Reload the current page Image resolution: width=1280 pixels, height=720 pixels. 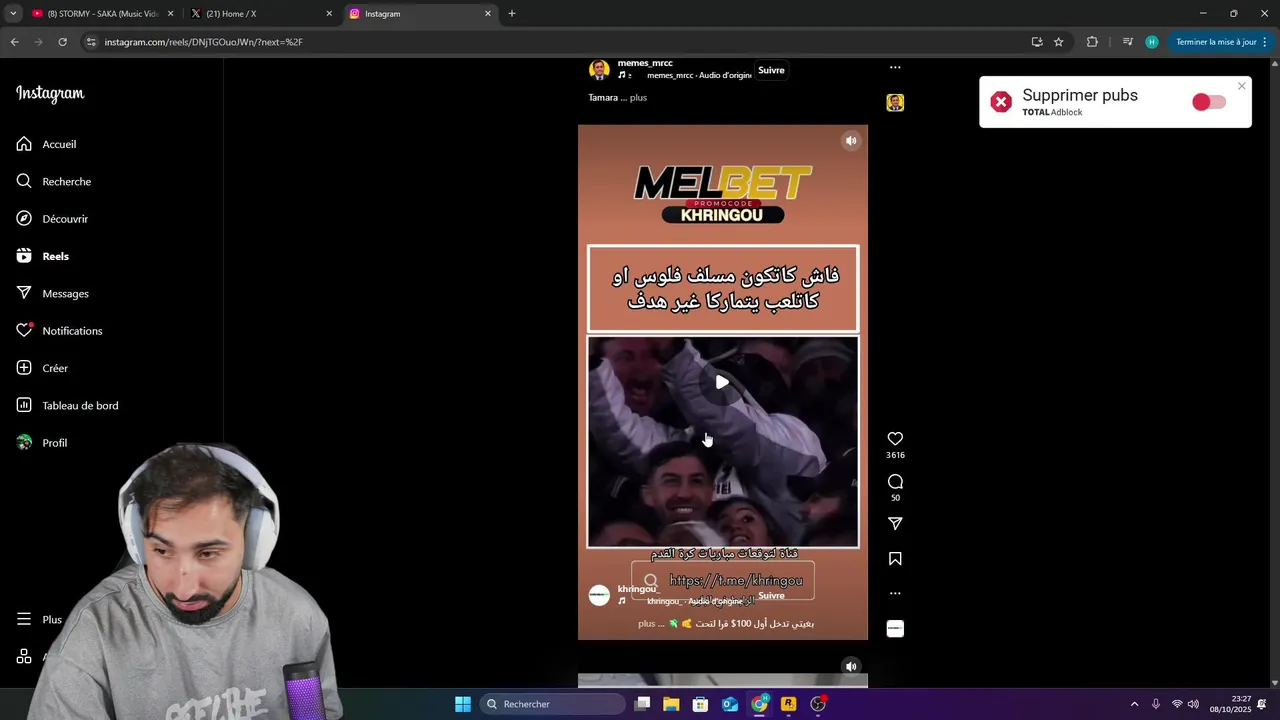tap(62, 42)
